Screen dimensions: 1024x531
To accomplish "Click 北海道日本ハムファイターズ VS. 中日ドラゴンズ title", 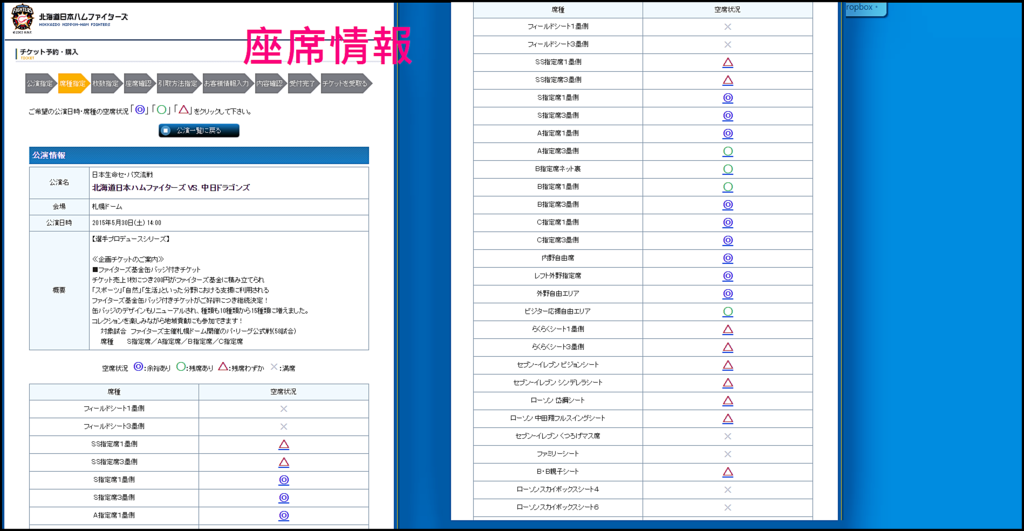I will click(x=170, y=187).
